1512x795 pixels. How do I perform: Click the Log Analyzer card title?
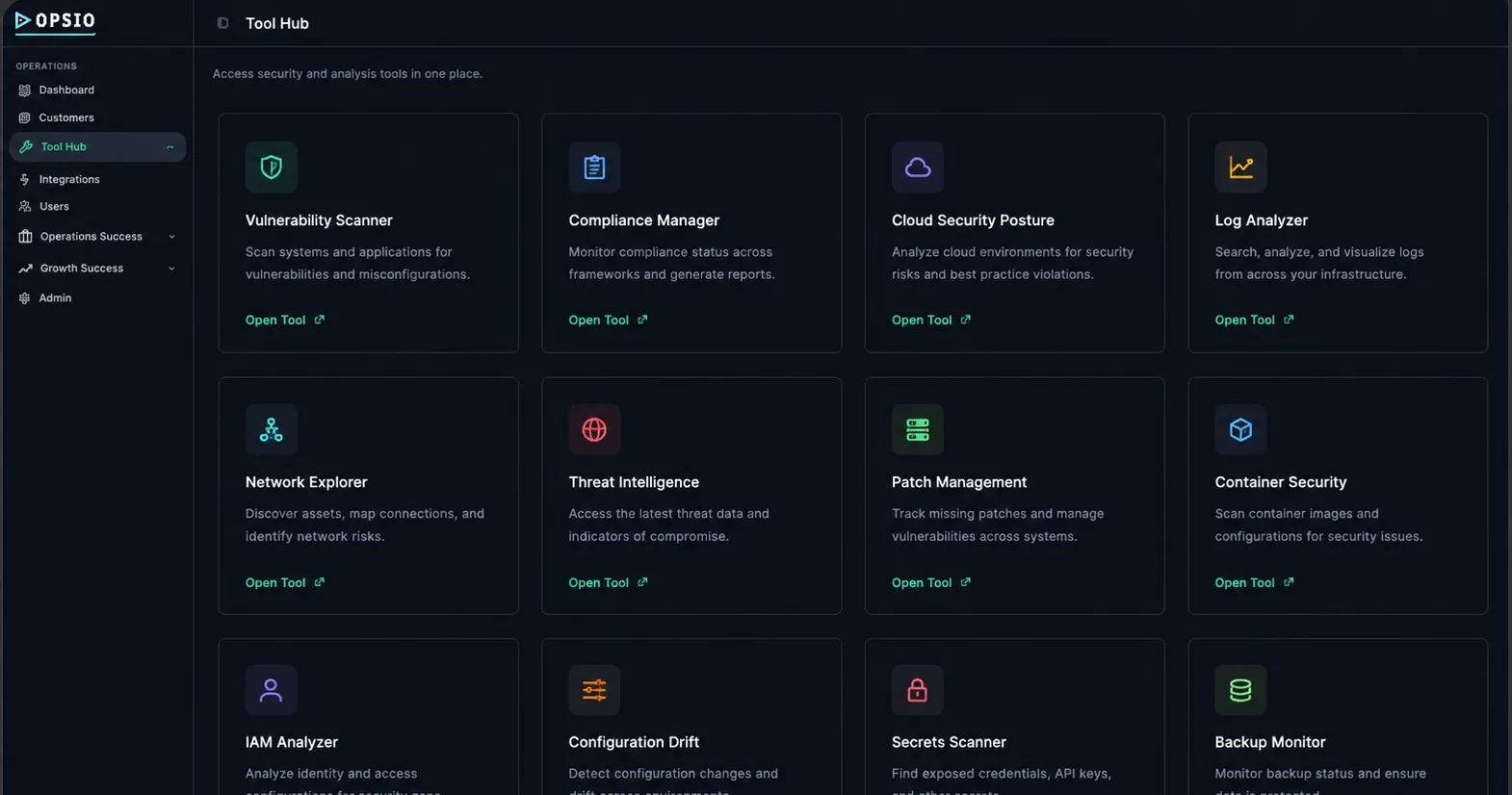tap(1261, 220)
